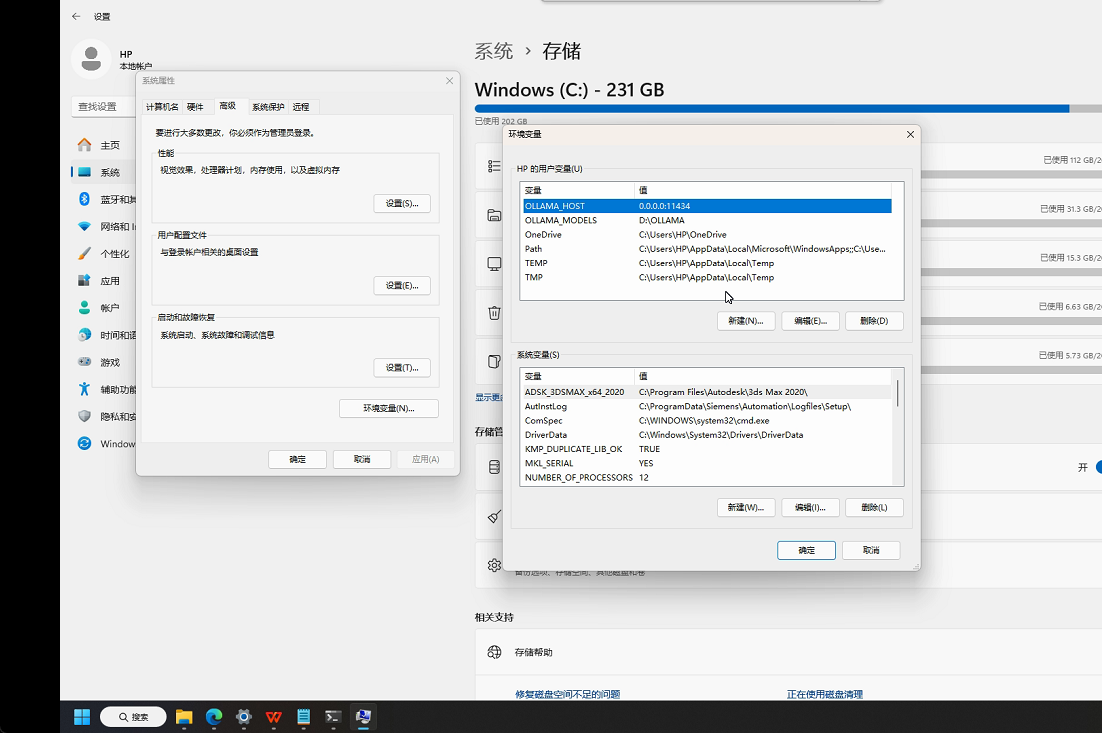Click the system properties taskbar icon
Screen dimensions: 1102x733
point(363,717)
